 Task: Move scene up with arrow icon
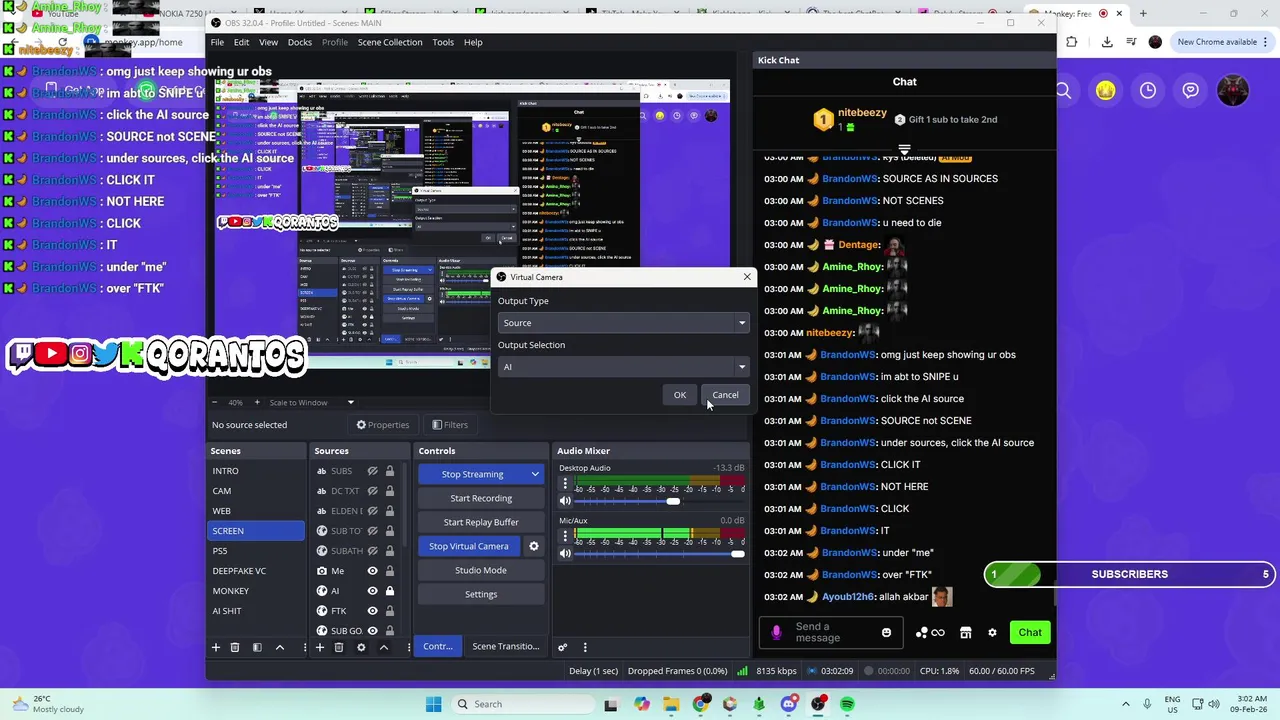pos(280,647)
